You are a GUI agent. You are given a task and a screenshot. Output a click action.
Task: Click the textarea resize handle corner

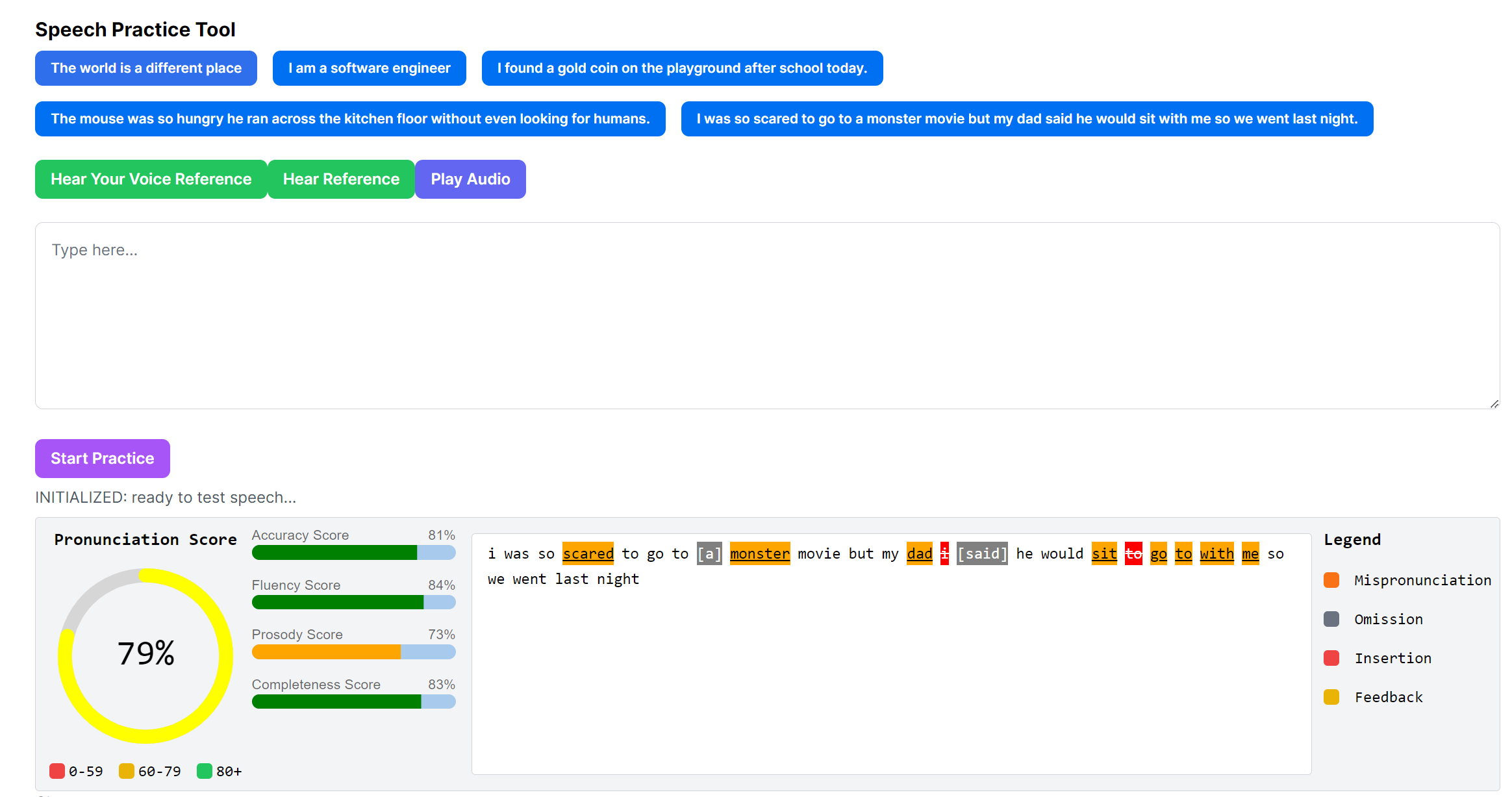point(1494,403)
